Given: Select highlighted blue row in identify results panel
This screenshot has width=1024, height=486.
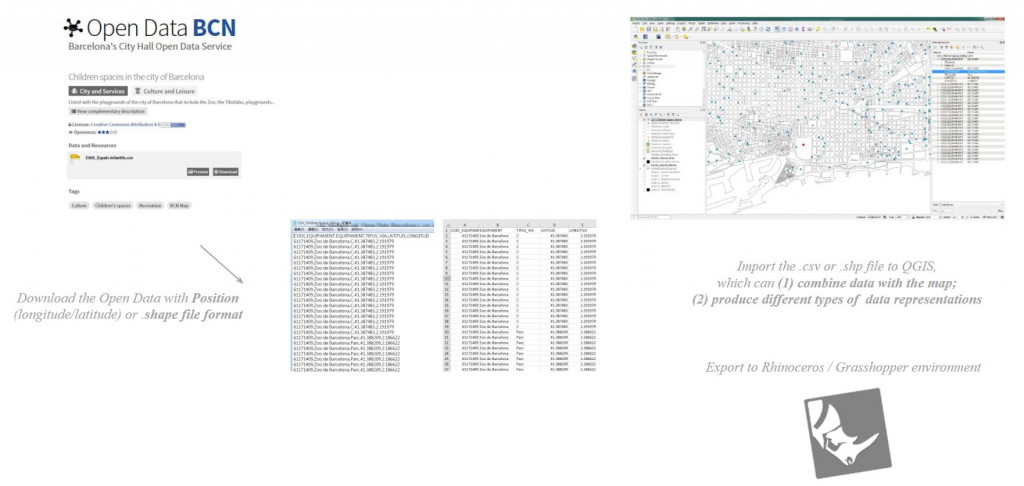Looking at the screenshot, I should (967, 72).
